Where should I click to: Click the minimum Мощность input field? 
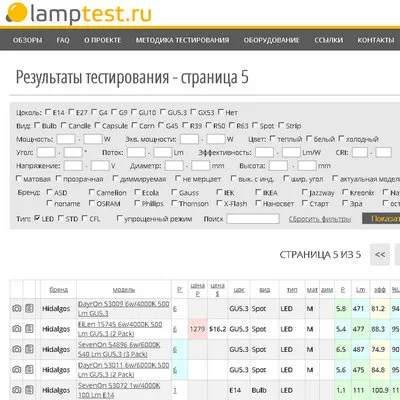pos(66,139)
